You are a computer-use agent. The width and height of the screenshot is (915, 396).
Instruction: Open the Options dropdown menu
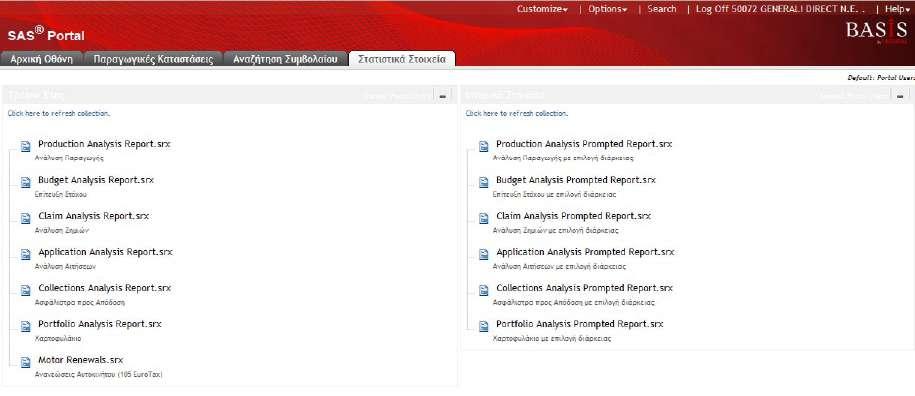coord(607,9)
